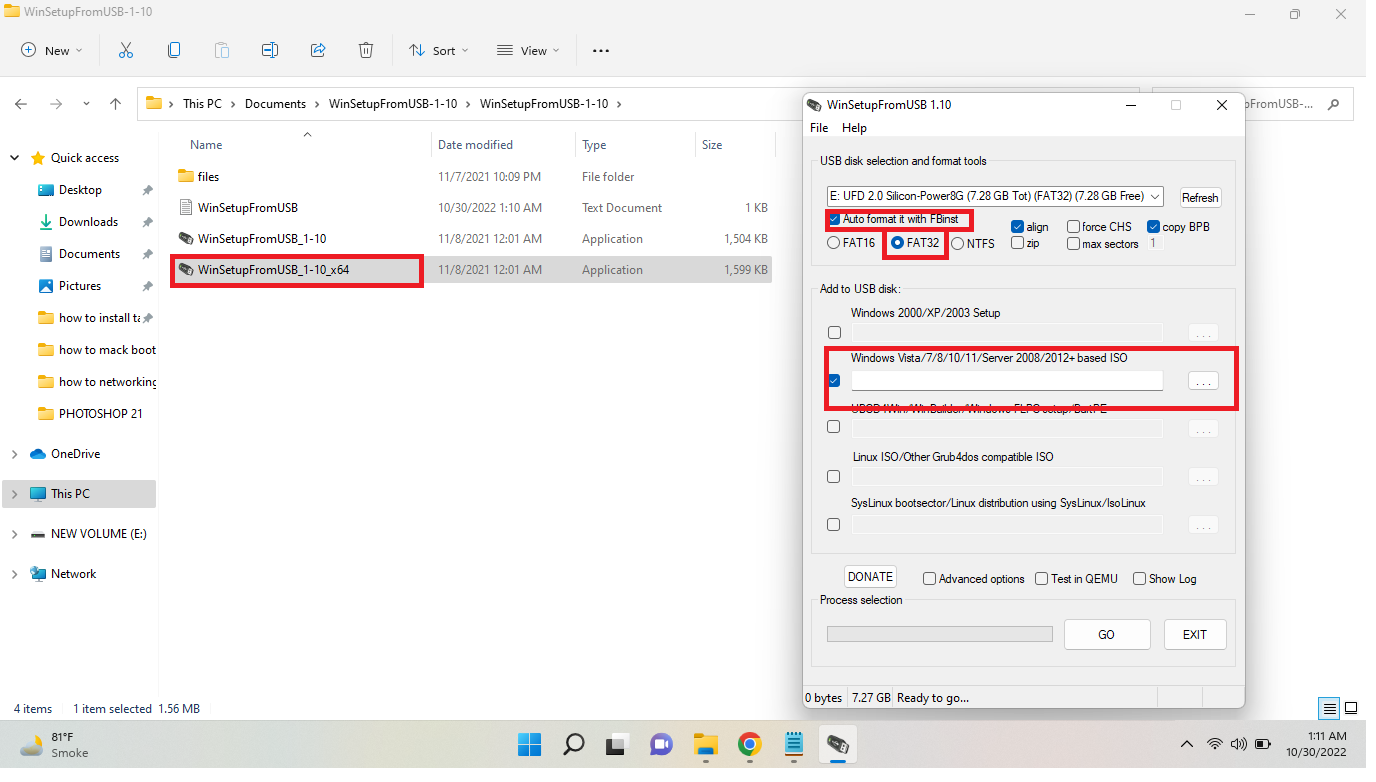
Task: Switch Explorer to details view icon
Action: 1329,709
